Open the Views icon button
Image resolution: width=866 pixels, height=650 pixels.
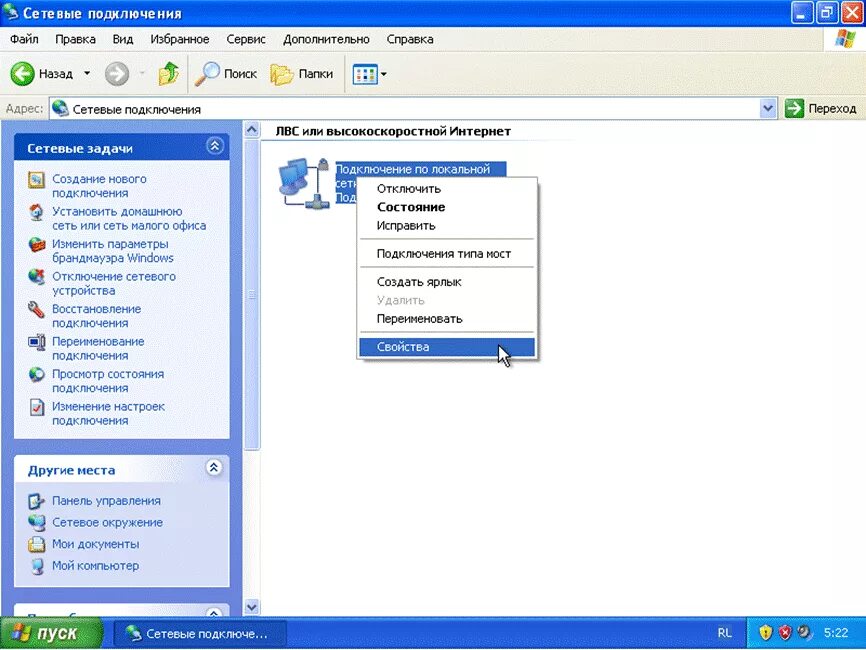coord(365,74)
